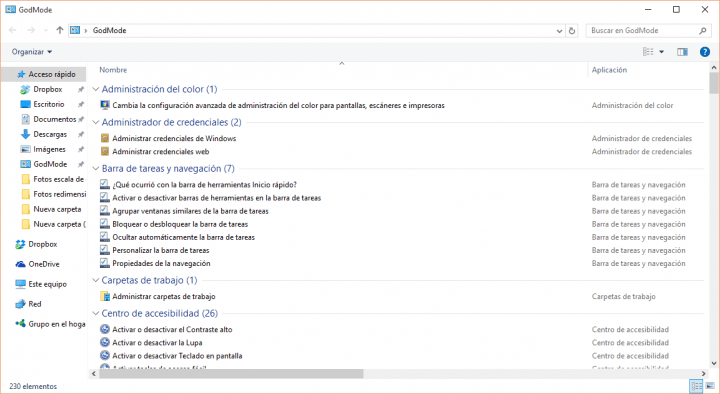This screenshot has width=720, height=394.
Task: Click the horizontal scrollbar thumb
Action: 231,374
